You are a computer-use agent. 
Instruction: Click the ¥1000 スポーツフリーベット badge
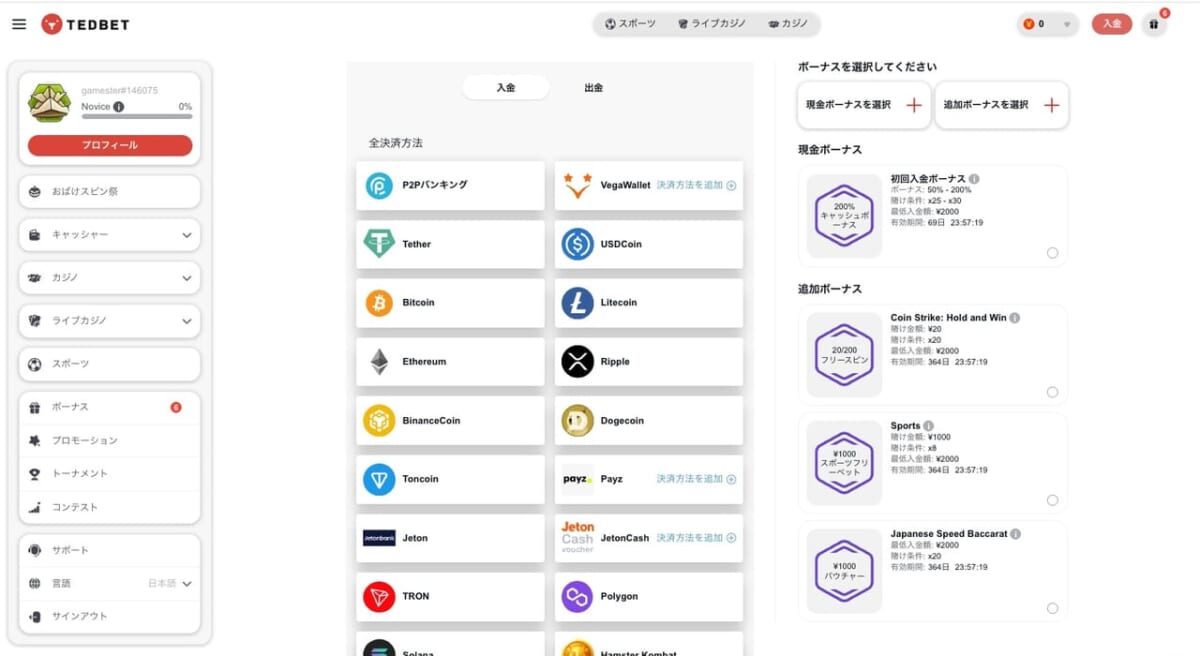844,463
